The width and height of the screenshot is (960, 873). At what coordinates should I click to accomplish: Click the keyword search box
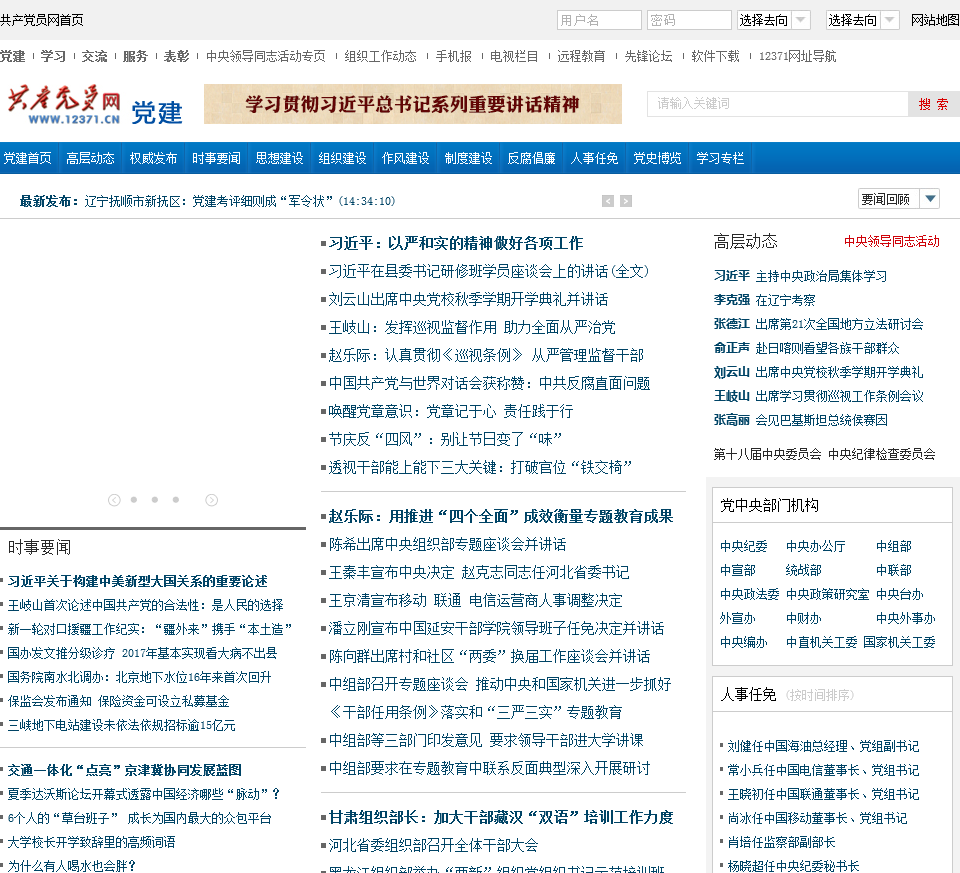tap(777, 104)
